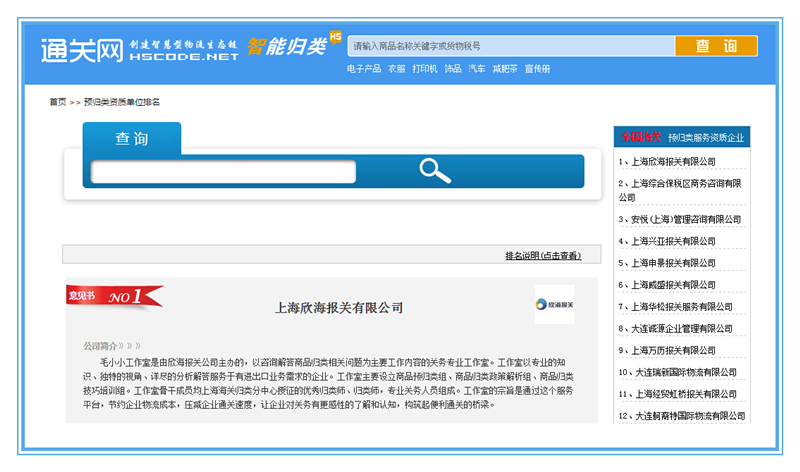Click the 公司简介 section label
The height and width of the screenshot is (472, 800).
pyautogui.click(x=100, y=346)
